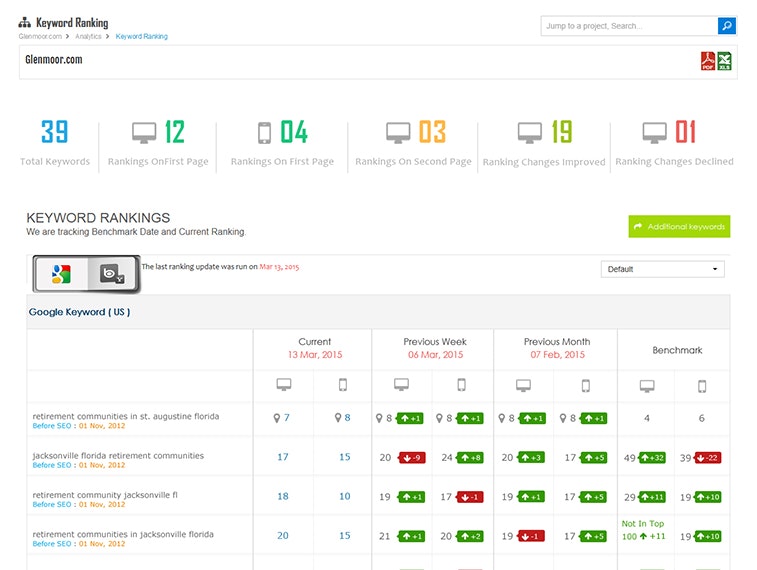Click green +32 benchmark badge
Screen dimensions: 757x570
[x=652, y=458]
